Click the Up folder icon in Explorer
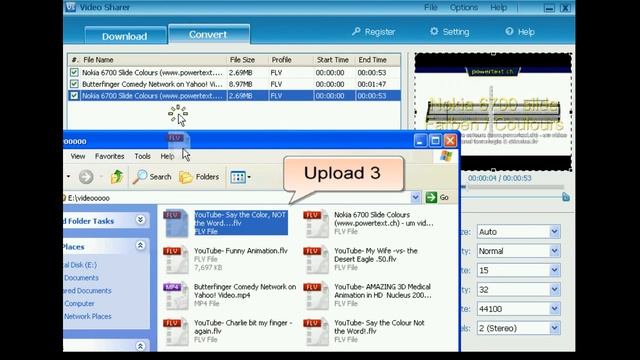 [117, 177]
